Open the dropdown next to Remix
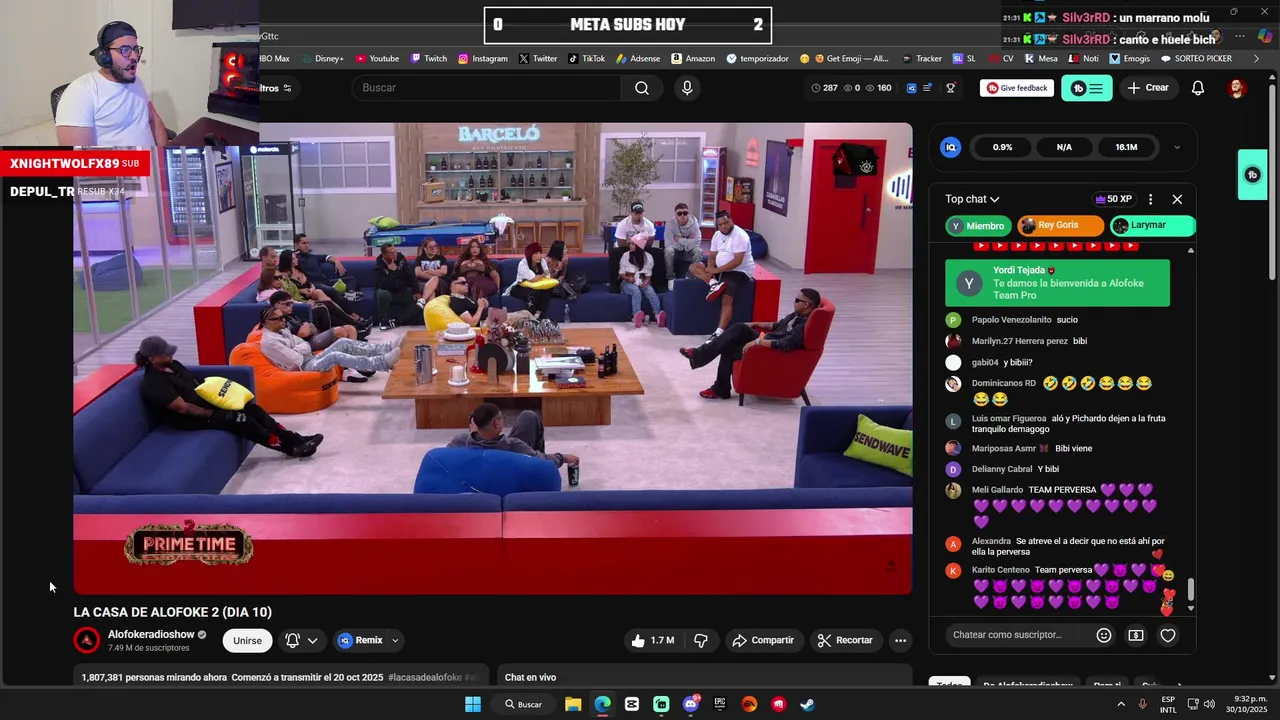This screenshot has height=720, width=1280. tap(395, 640)
